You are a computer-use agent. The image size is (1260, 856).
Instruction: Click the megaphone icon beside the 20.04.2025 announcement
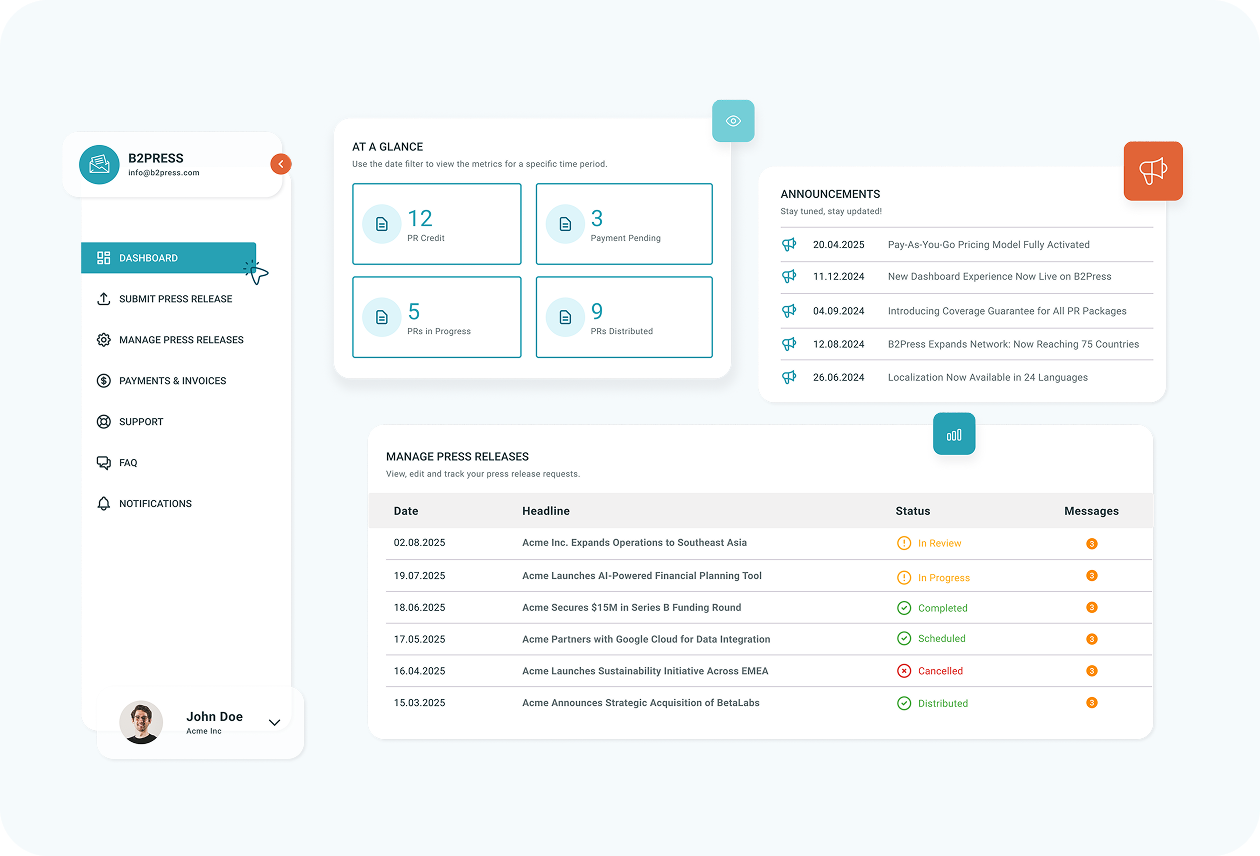click(x=790, y=244)
